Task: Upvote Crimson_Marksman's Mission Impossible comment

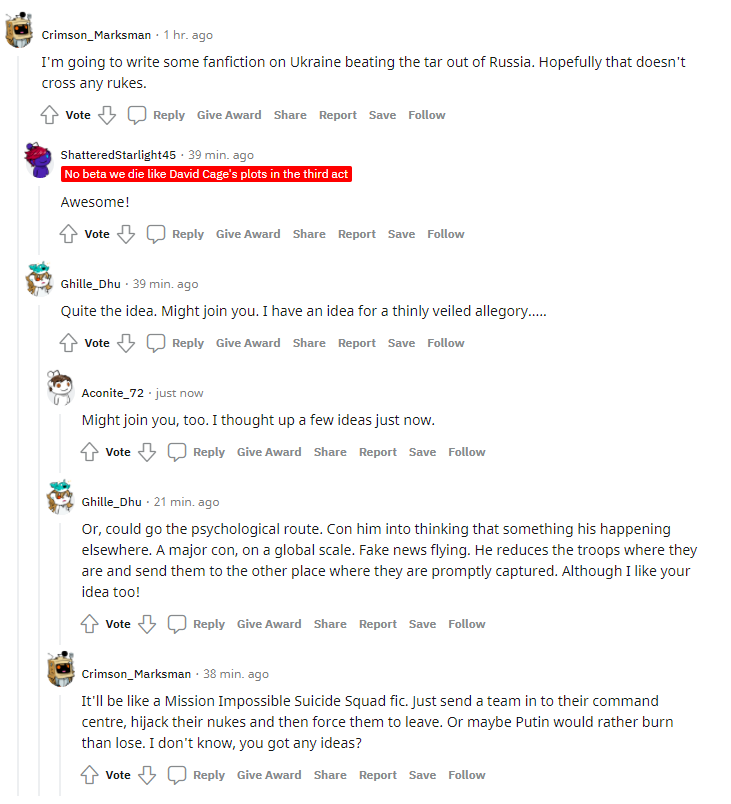Action: click(89, 775)
